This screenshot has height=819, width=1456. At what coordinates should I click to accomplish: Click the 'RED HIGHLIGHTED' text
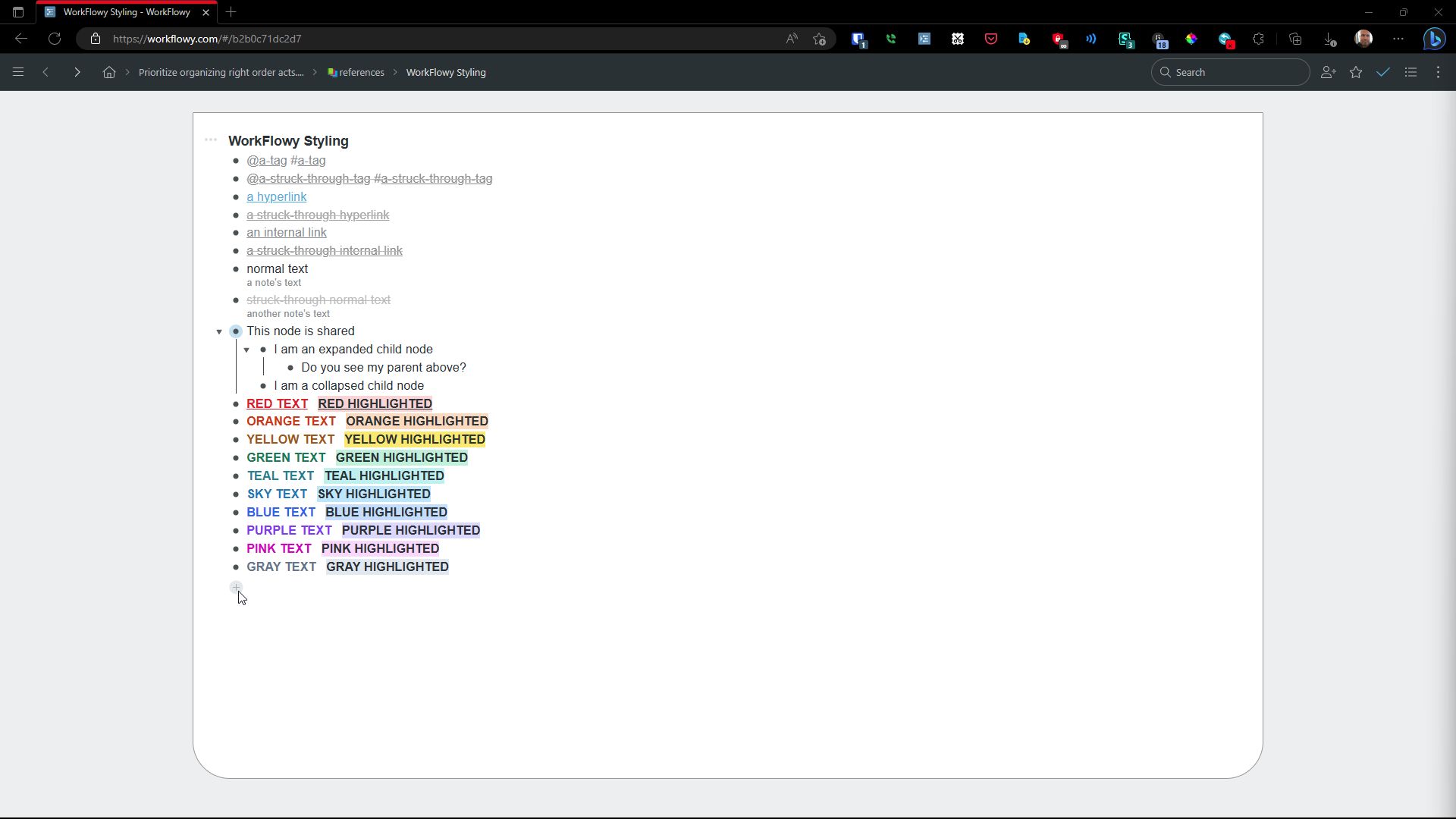click(x=375, y=404)
